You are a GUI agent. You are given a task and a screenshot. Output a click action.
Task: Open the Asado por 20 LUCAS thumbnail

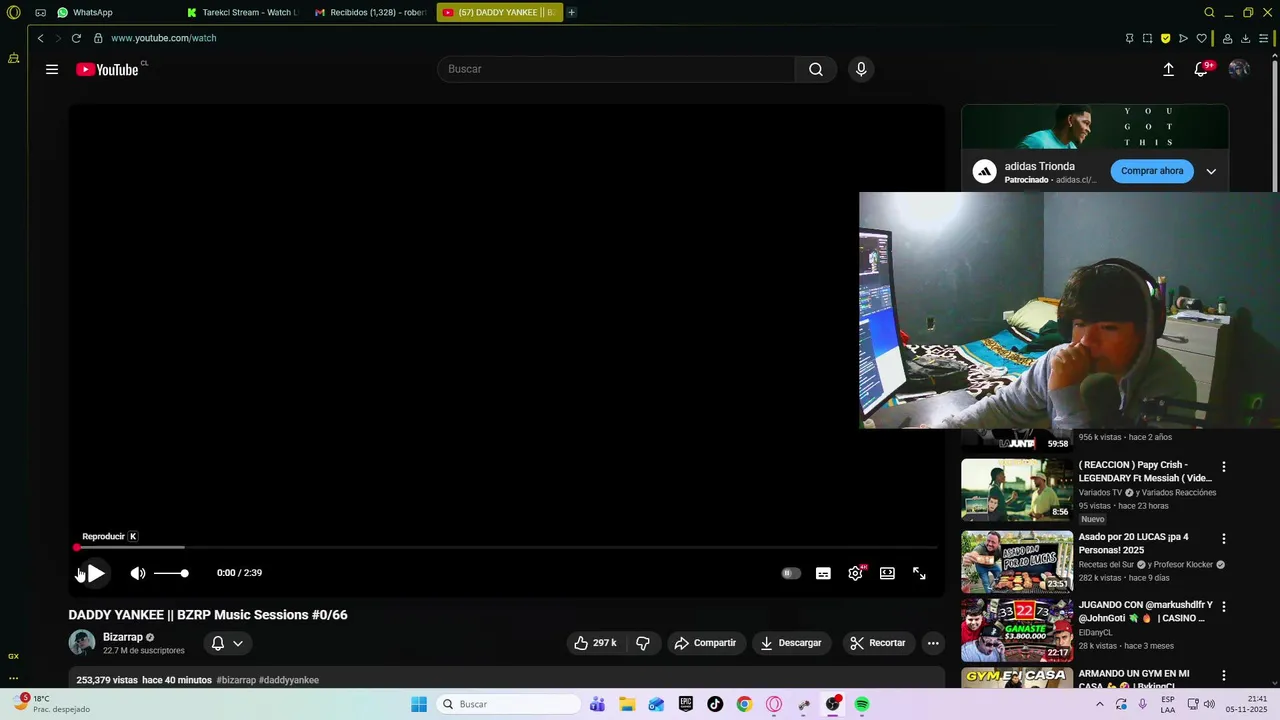coord(1017,561)
